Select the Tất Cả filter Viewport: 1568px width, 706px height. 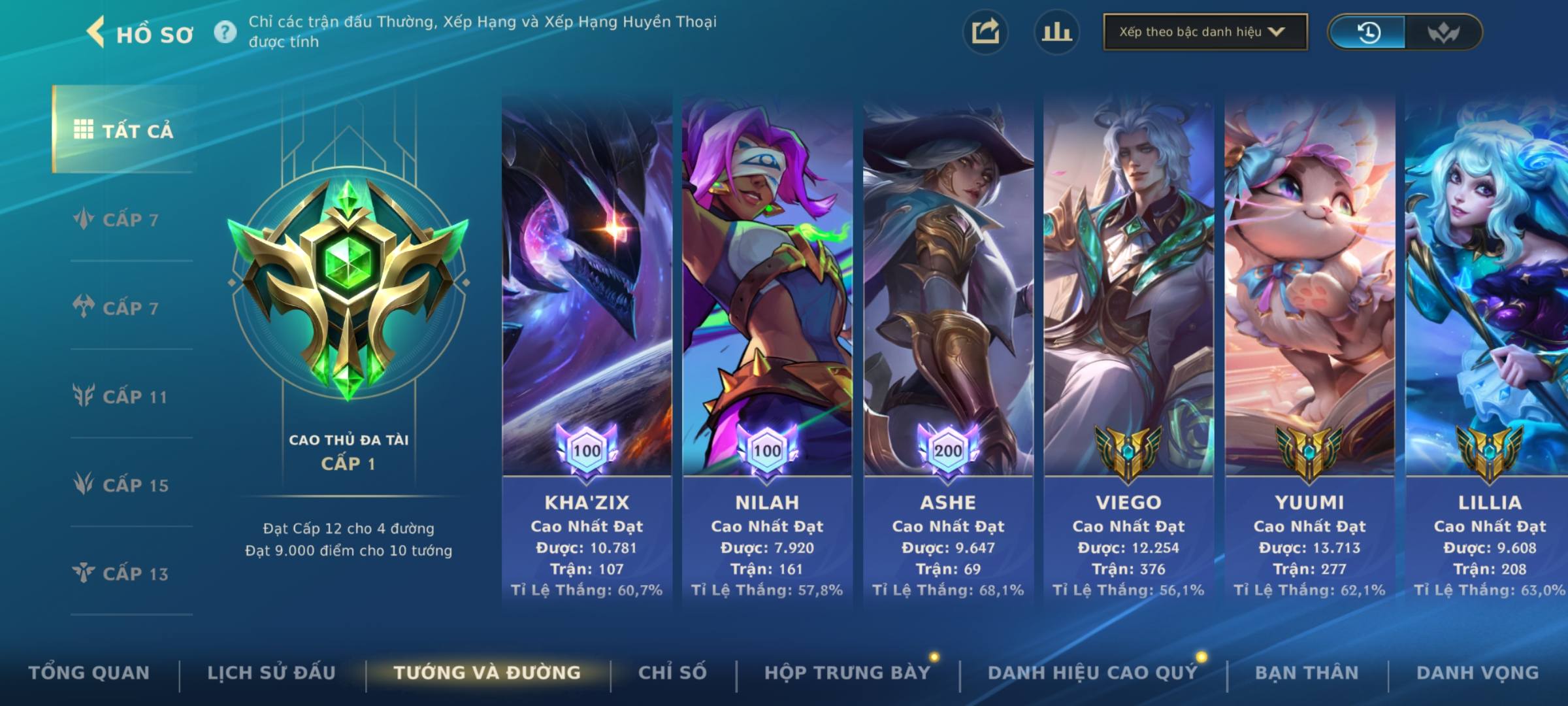tap(123, 129)
